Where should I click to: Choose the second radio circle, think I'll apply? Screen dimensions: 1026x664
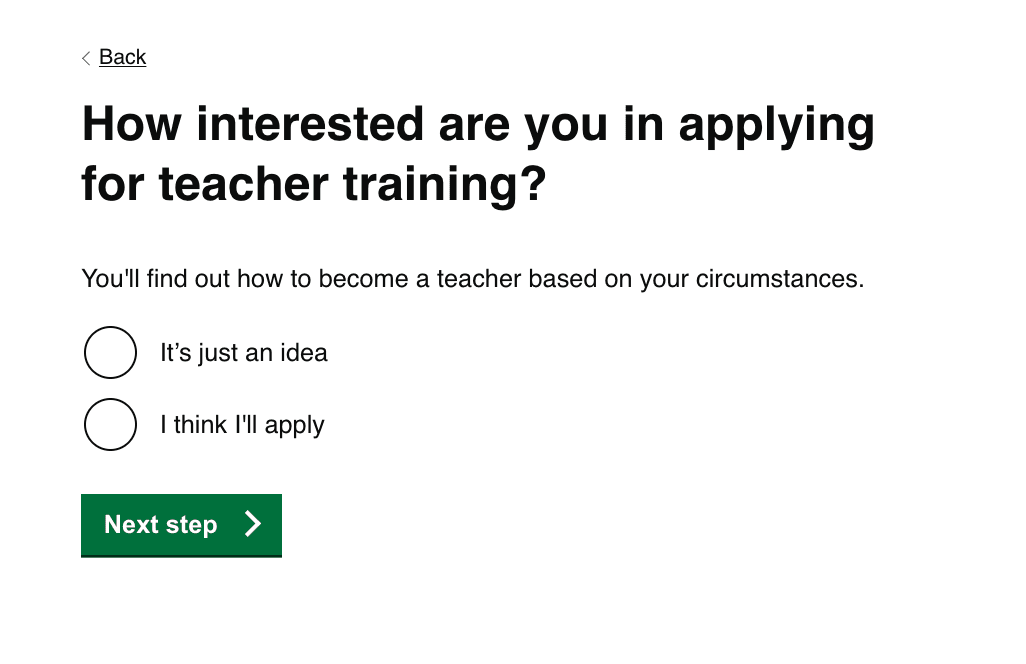point(110,424)
